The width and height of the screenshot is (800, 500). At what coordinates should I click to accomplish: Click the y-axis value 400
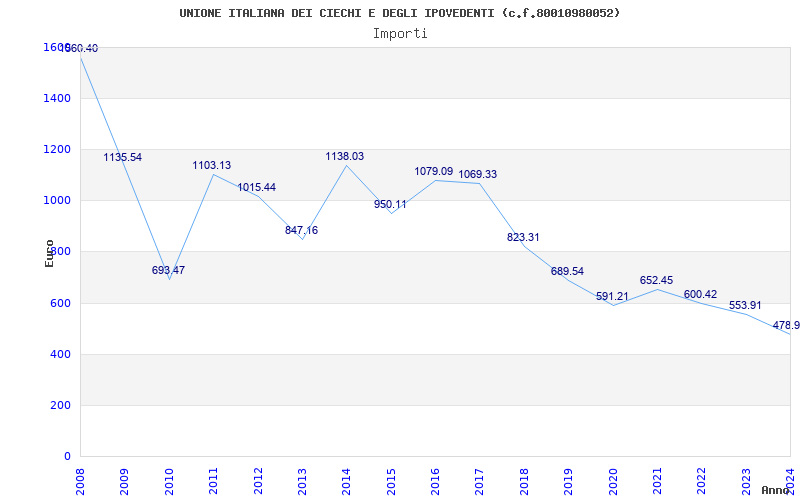click(x=59, y=355)
